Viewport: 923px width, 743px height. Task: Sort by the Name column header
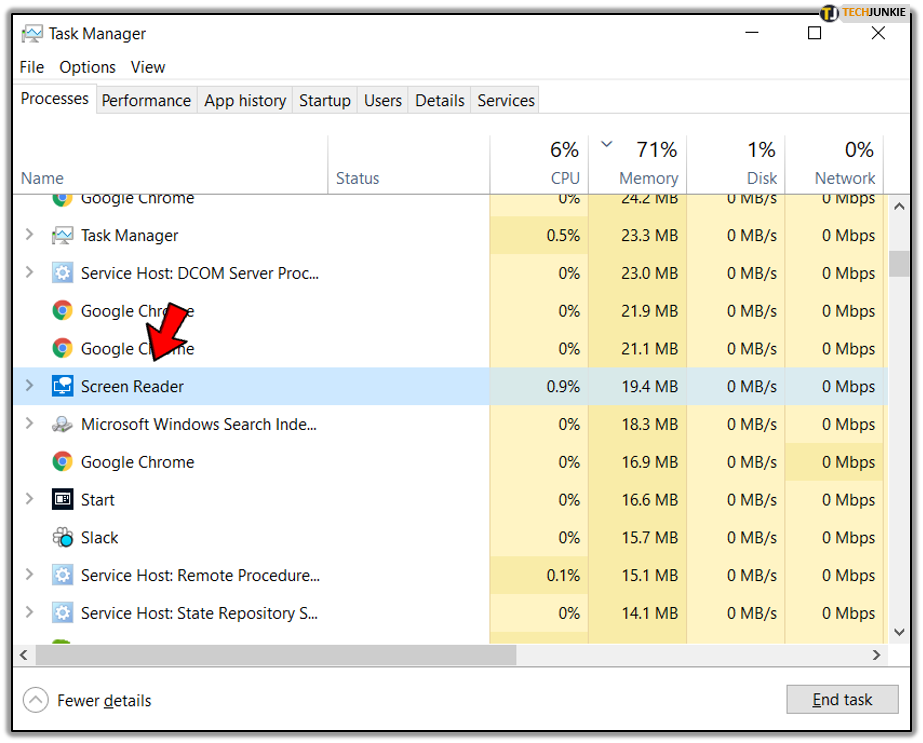(170, 165)
